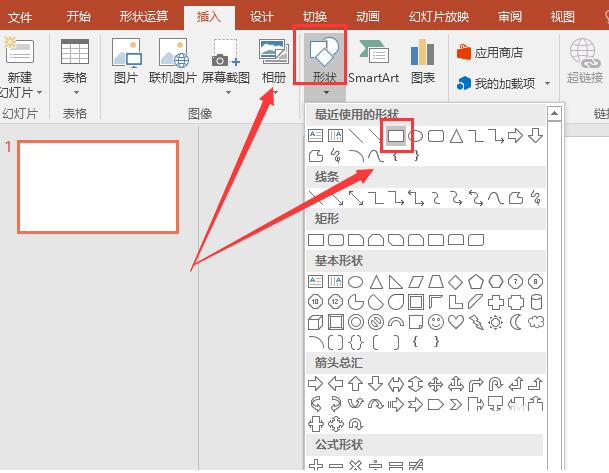Open the 幻灯片放映 tab
The width and height of the screenshot is (609, 473).
(x=439, y=17)
